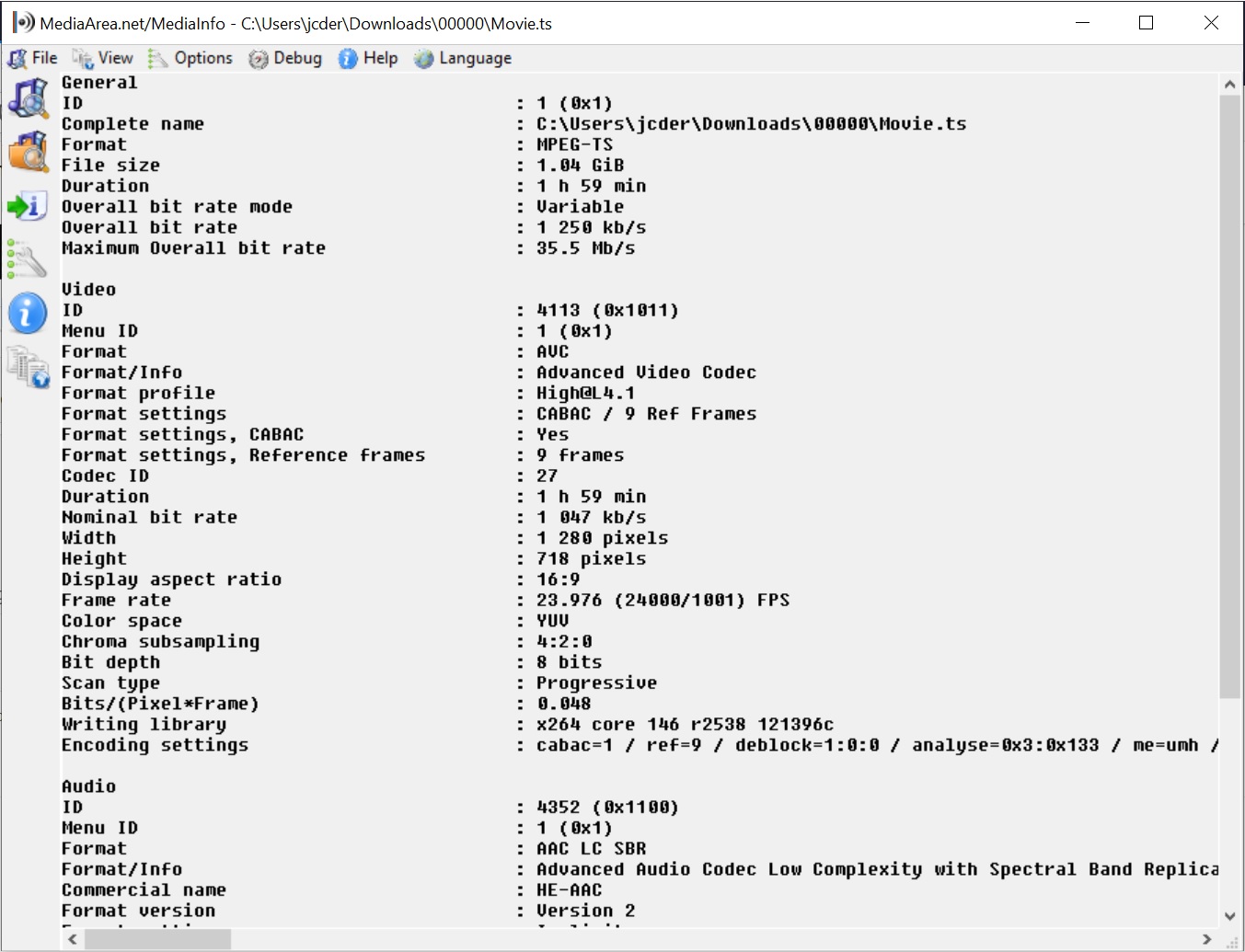Open the Debug menu
The width and height of the screenshot is (1245, 952).
tap(294, 58)
